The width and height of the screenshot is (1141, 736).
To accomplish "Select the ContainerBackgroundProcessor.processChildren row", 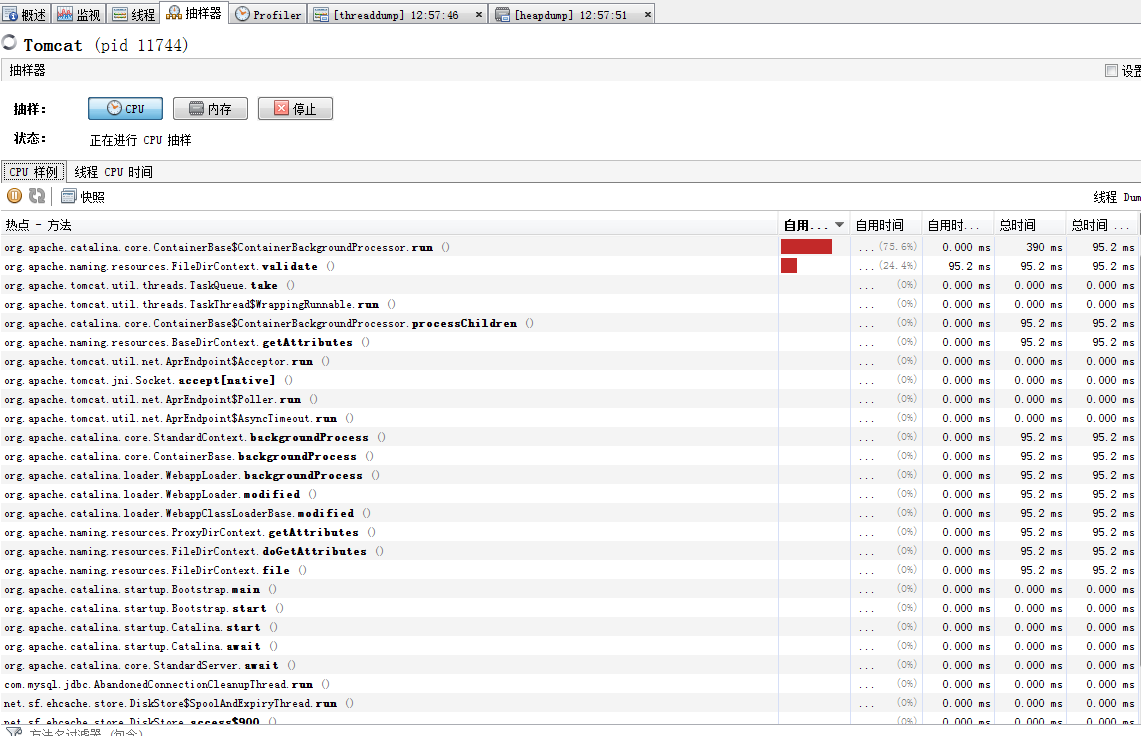I will (570, 323).
